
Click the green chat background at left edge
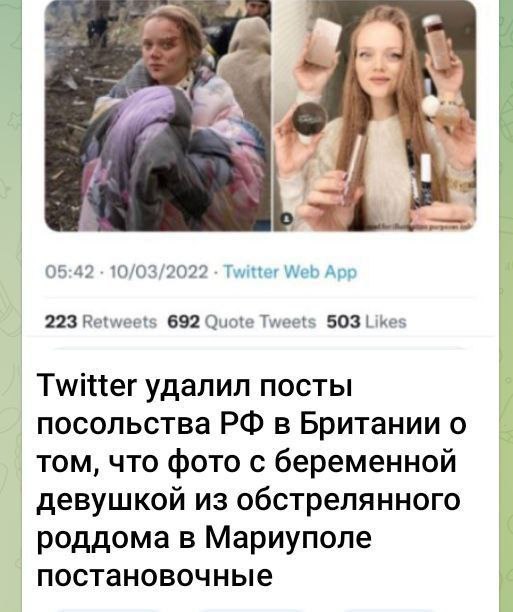(x=11, y=306)
